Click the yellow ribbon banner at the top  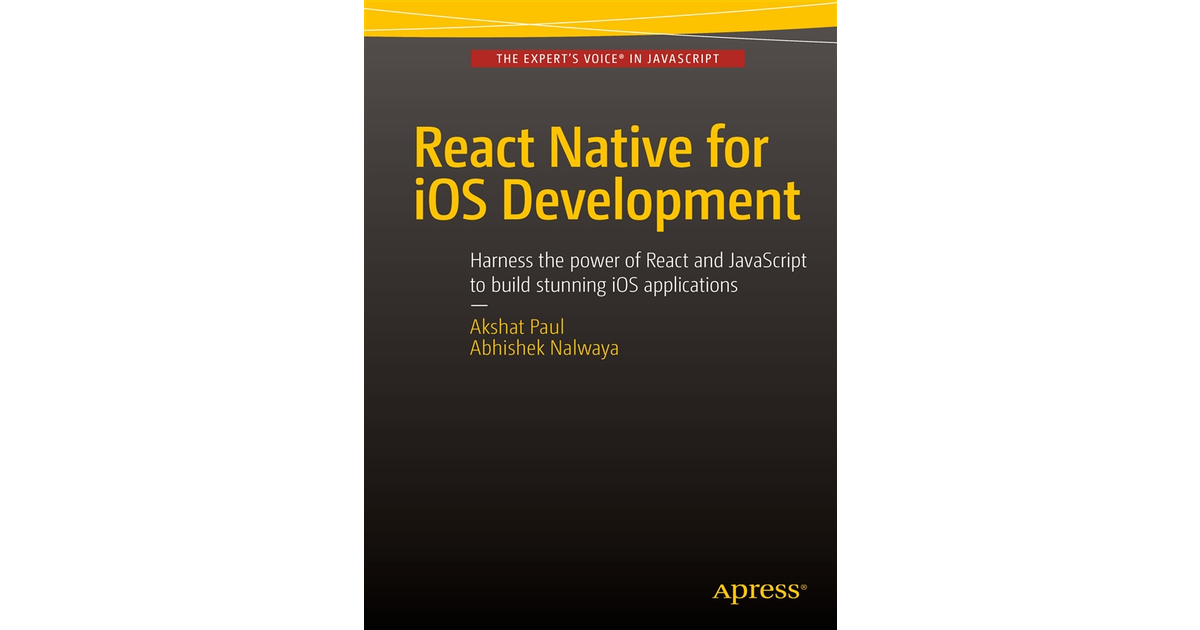600,15
